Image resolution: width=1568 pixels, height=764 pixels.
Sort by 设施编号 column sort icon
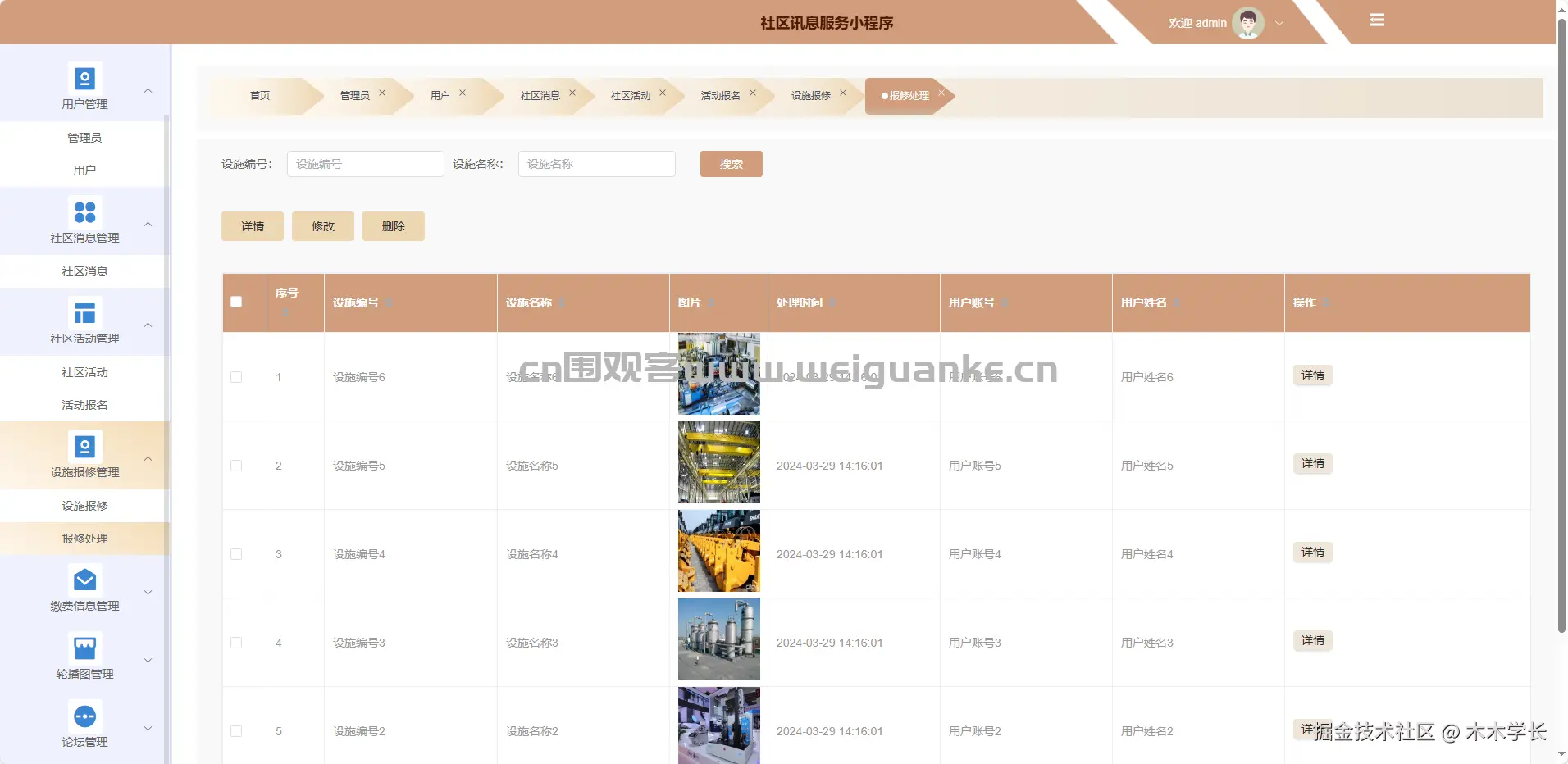pyautogui.click(x=389, y=303)
